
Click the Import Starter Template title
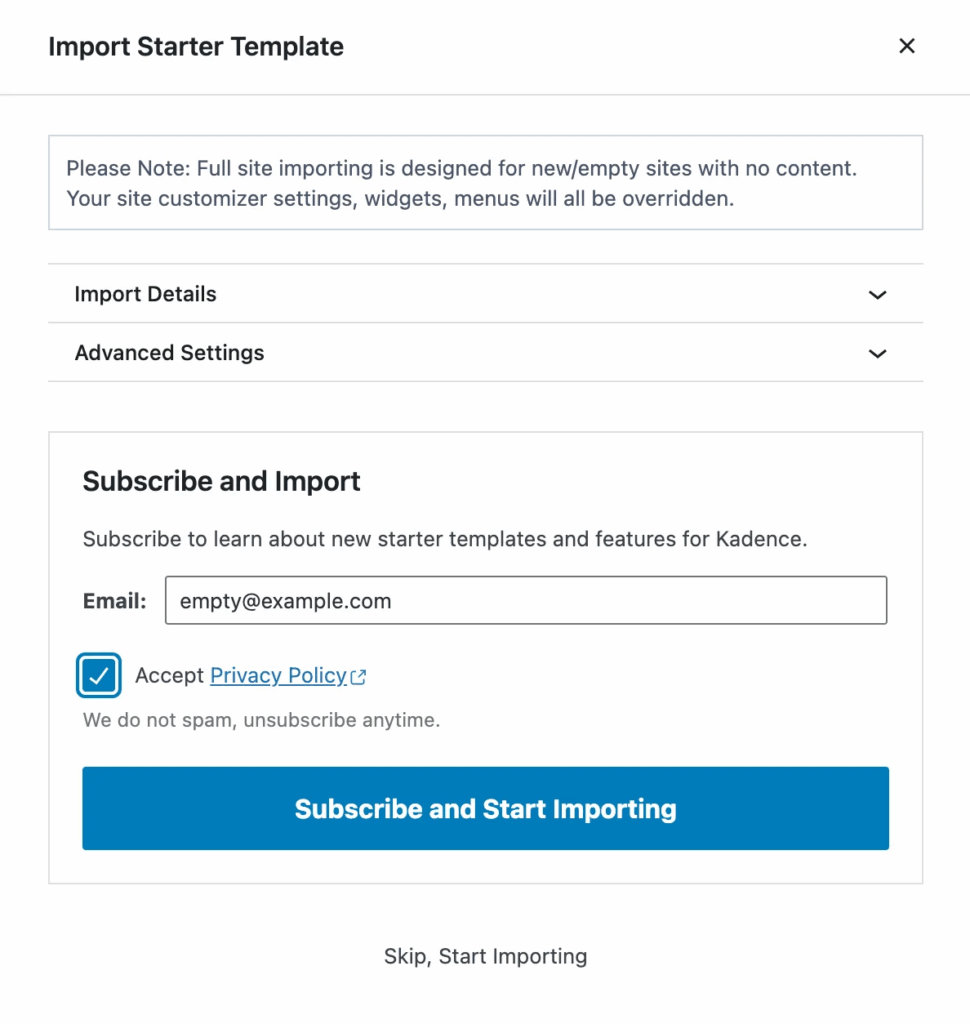click(x=196, y=46)
